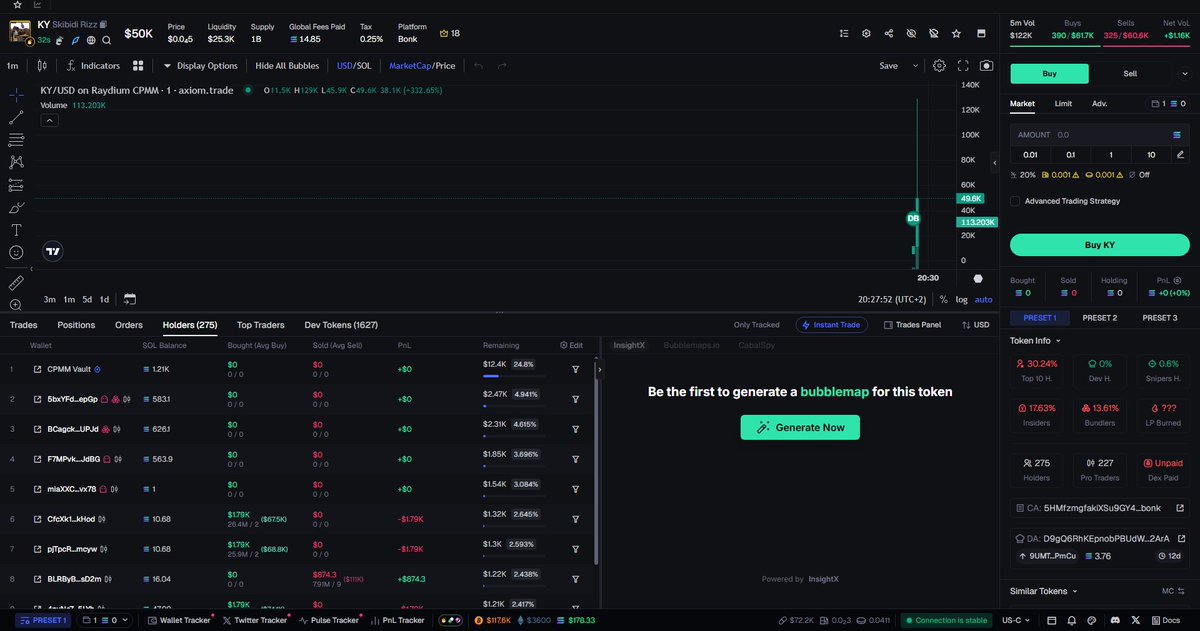The image size is (1200, 631).
Task: Switch to the Positions tab
Action: click(x=76, y=325)
